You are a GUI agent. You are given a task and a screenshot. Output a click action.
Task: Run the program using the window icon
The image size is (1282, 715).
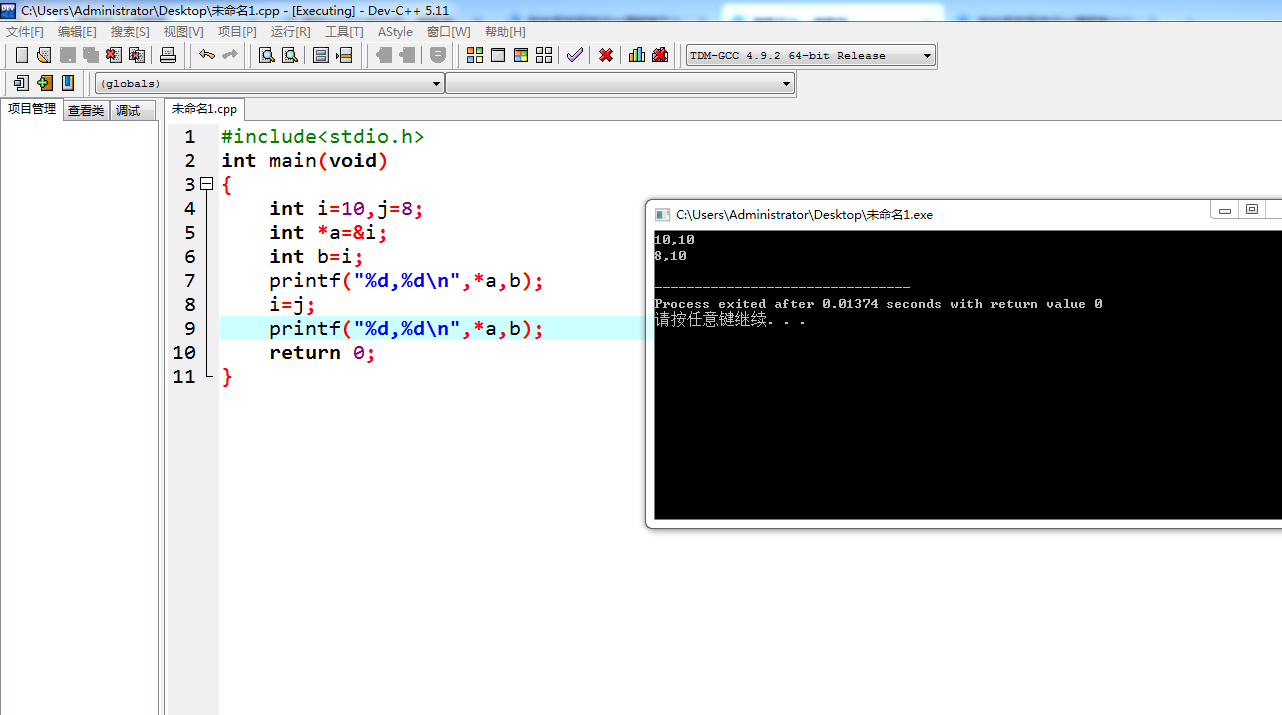(x=498, y=55)
